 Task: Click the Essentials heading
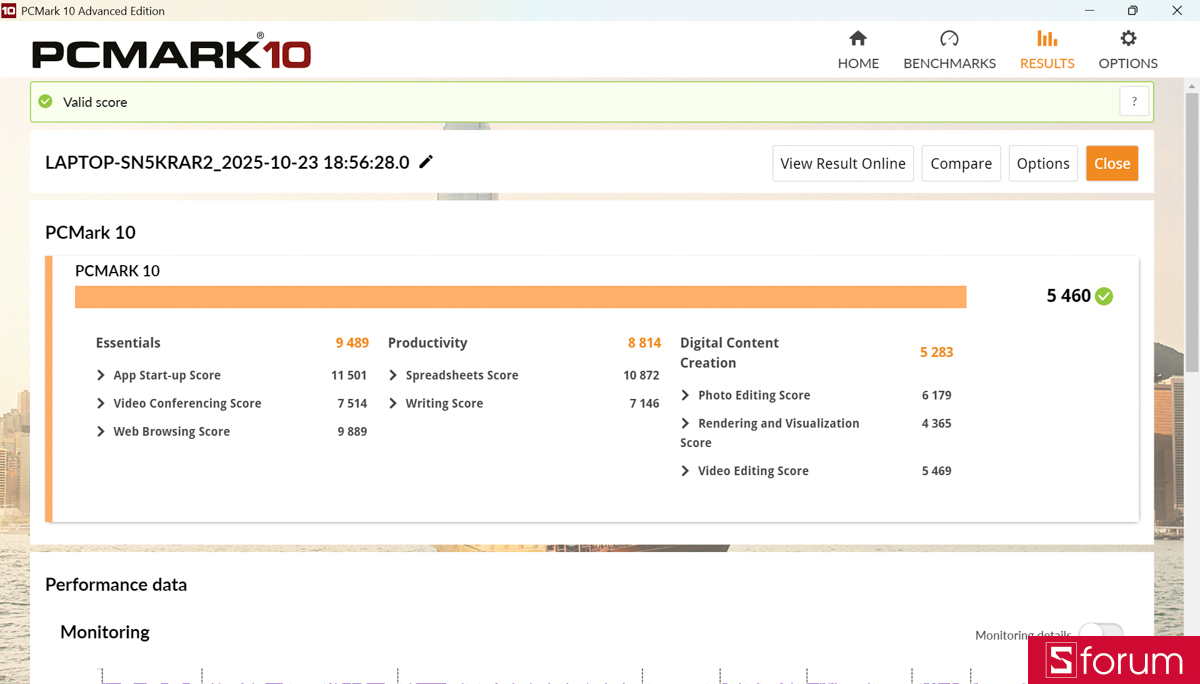[x=128, y=342]
